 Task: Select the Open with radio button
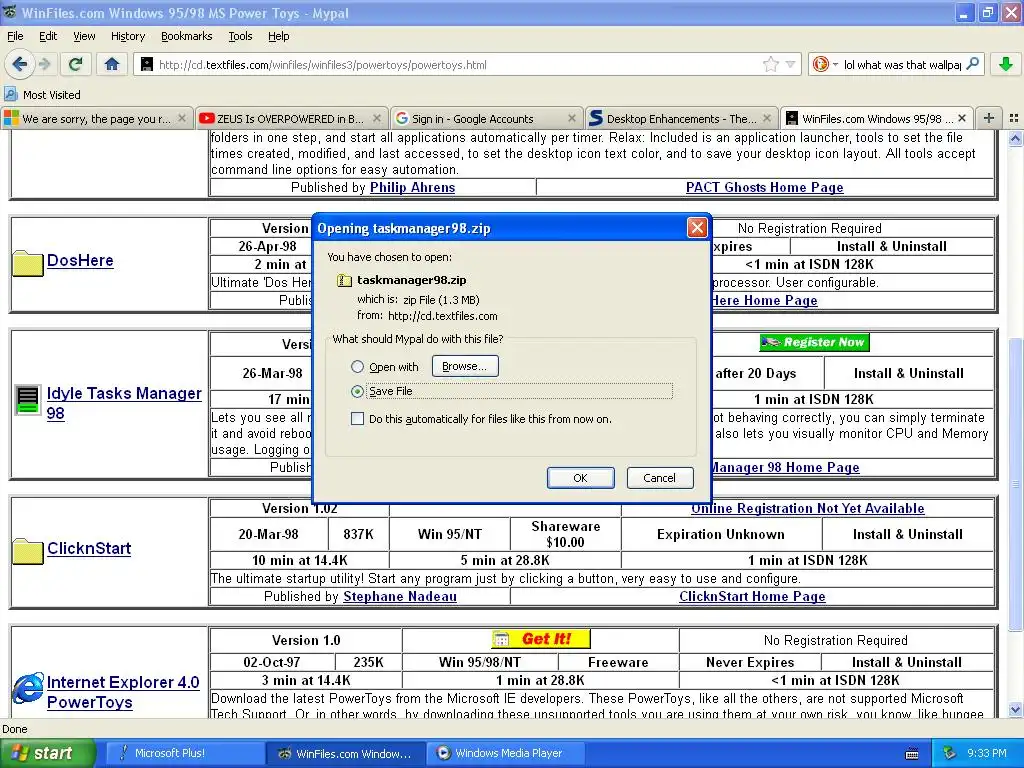(357, 366)
